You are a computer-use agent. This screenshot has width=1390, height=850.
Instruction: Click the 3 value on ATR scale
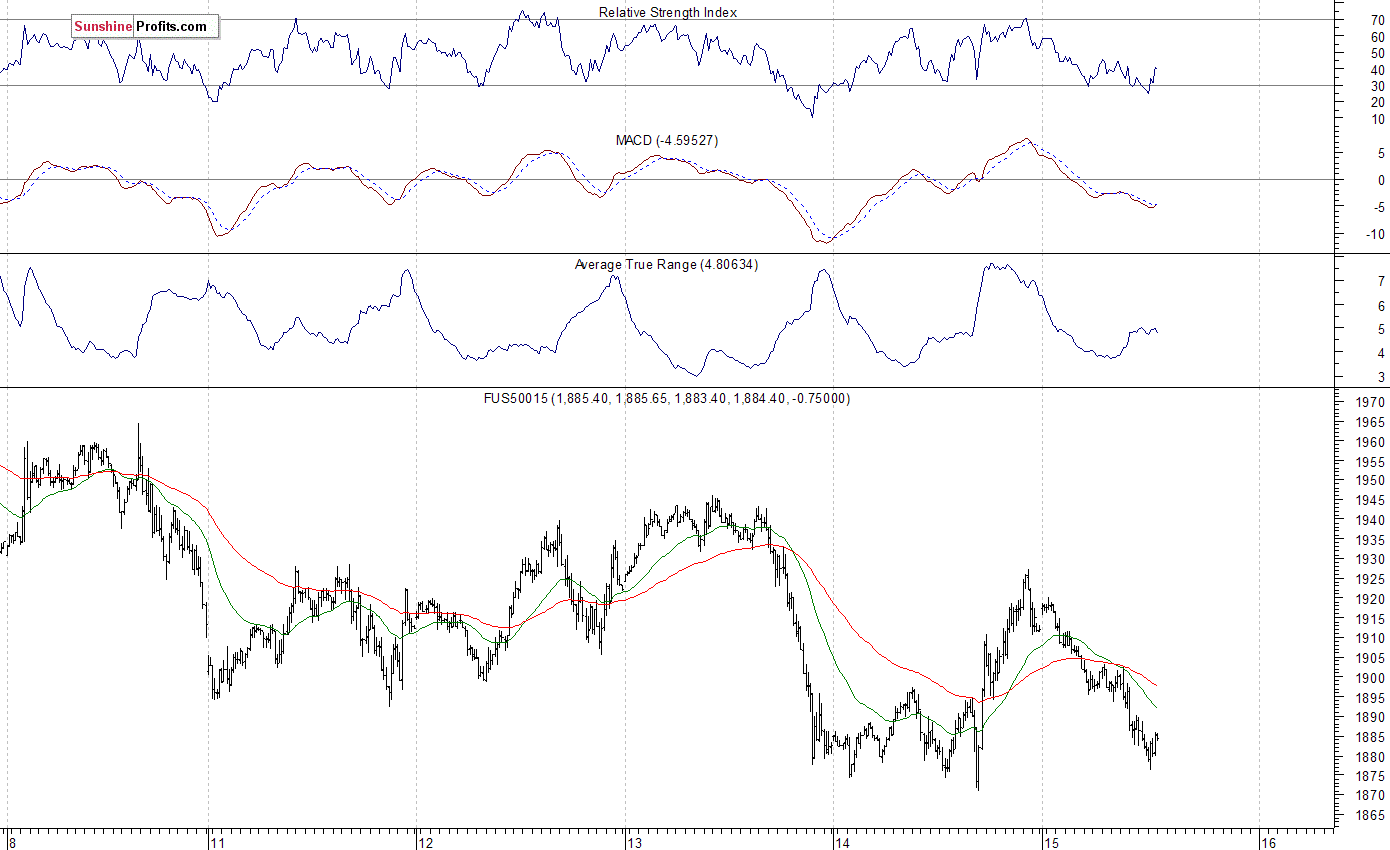(x=1381, y=378)
